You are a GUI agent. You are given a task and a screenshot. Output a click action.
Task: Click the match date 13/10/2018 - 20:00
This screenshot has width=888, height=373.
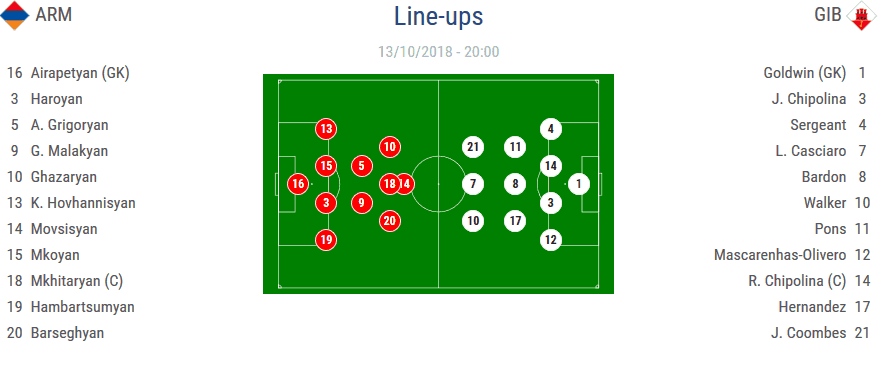coord(438,52)
